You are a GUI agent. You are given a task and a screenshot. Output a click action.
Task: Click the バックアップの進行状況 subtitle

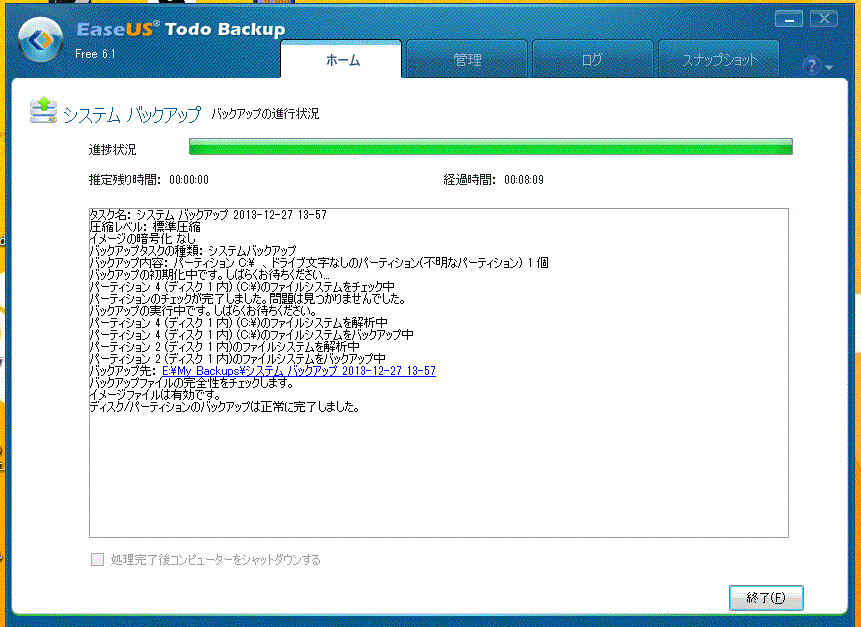(265, 114)
